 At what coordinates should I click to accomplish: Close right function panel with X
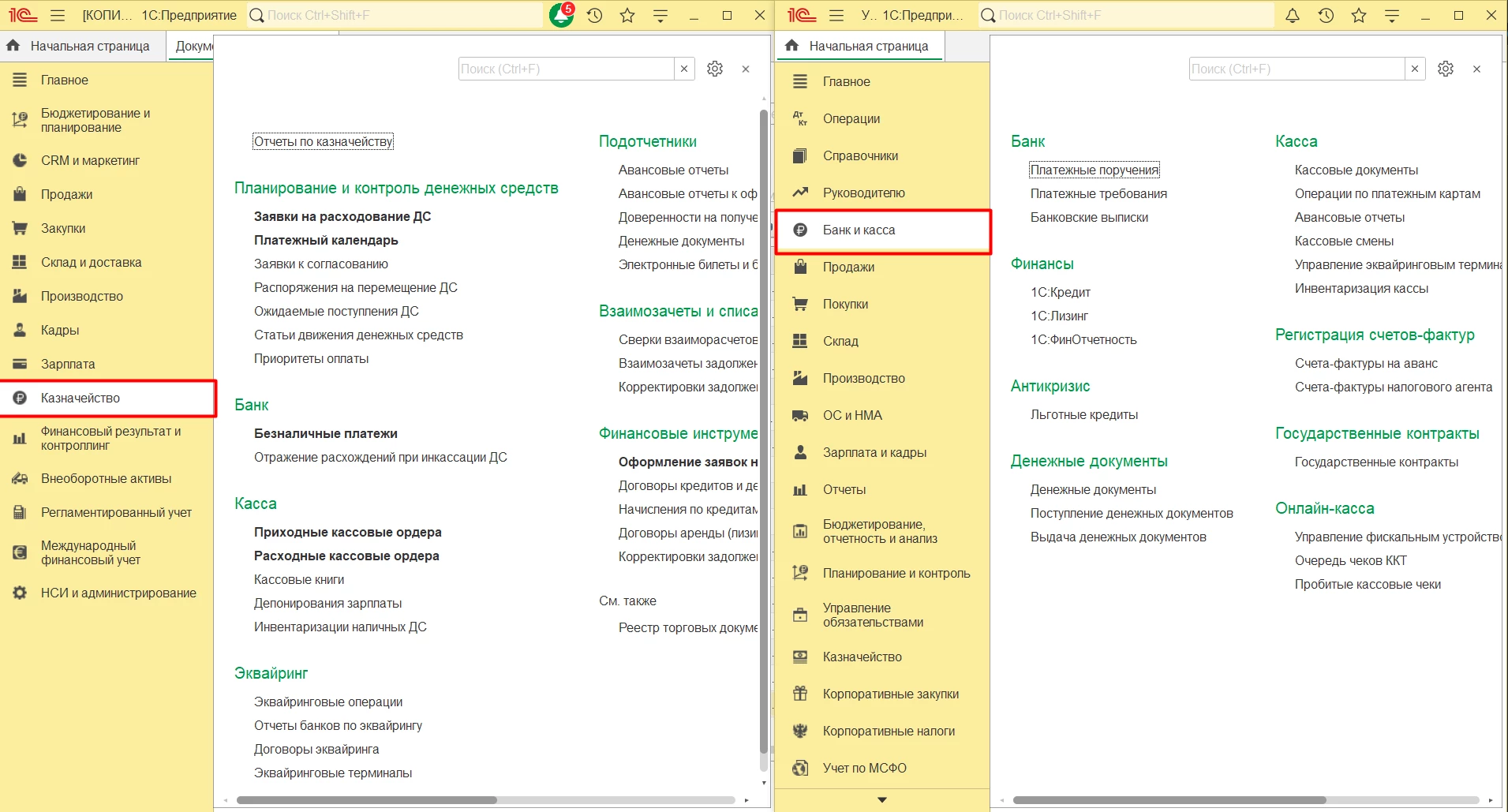(1476, 69)
